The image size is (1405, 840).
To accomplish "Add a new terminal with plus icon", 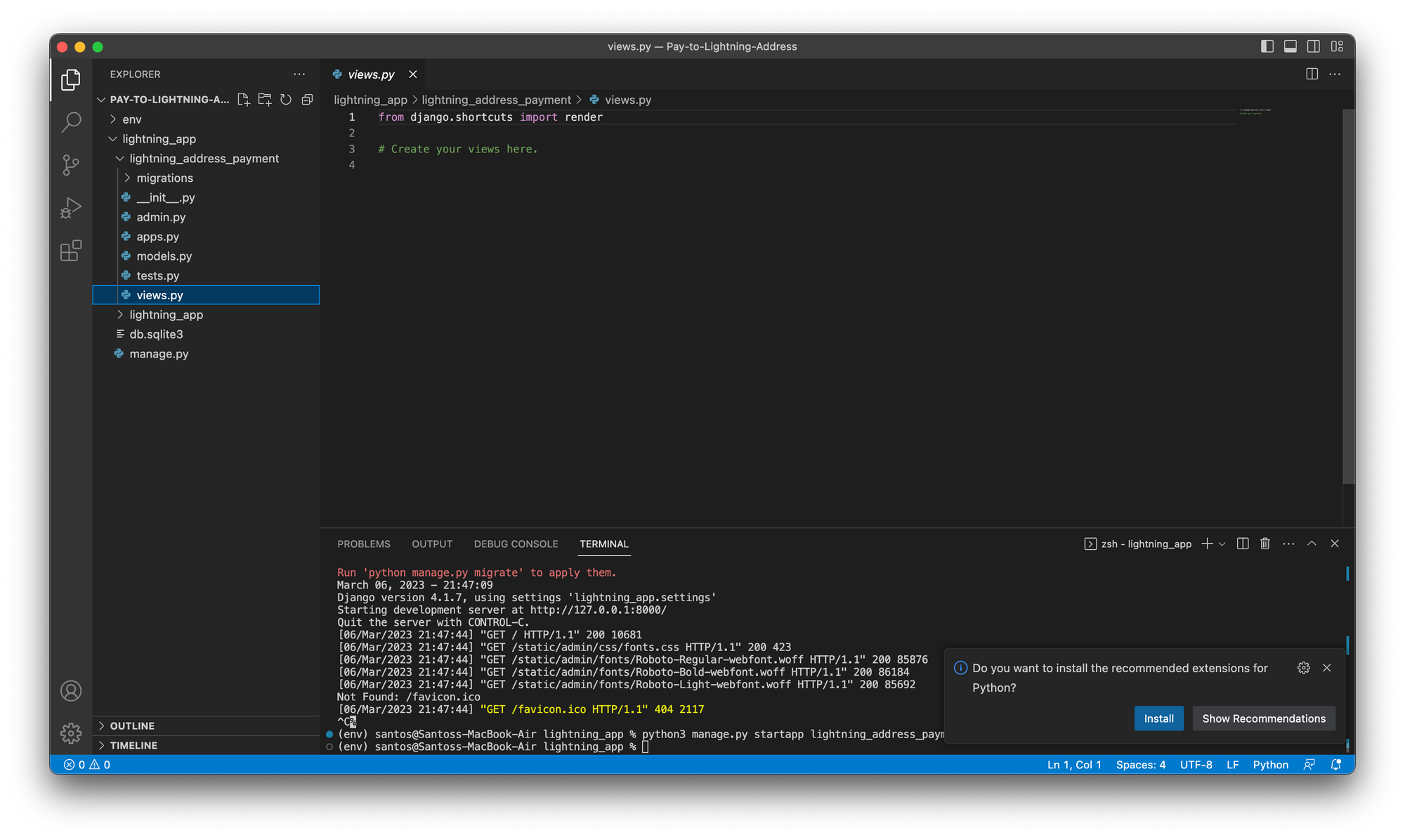I will point(1207,544).
